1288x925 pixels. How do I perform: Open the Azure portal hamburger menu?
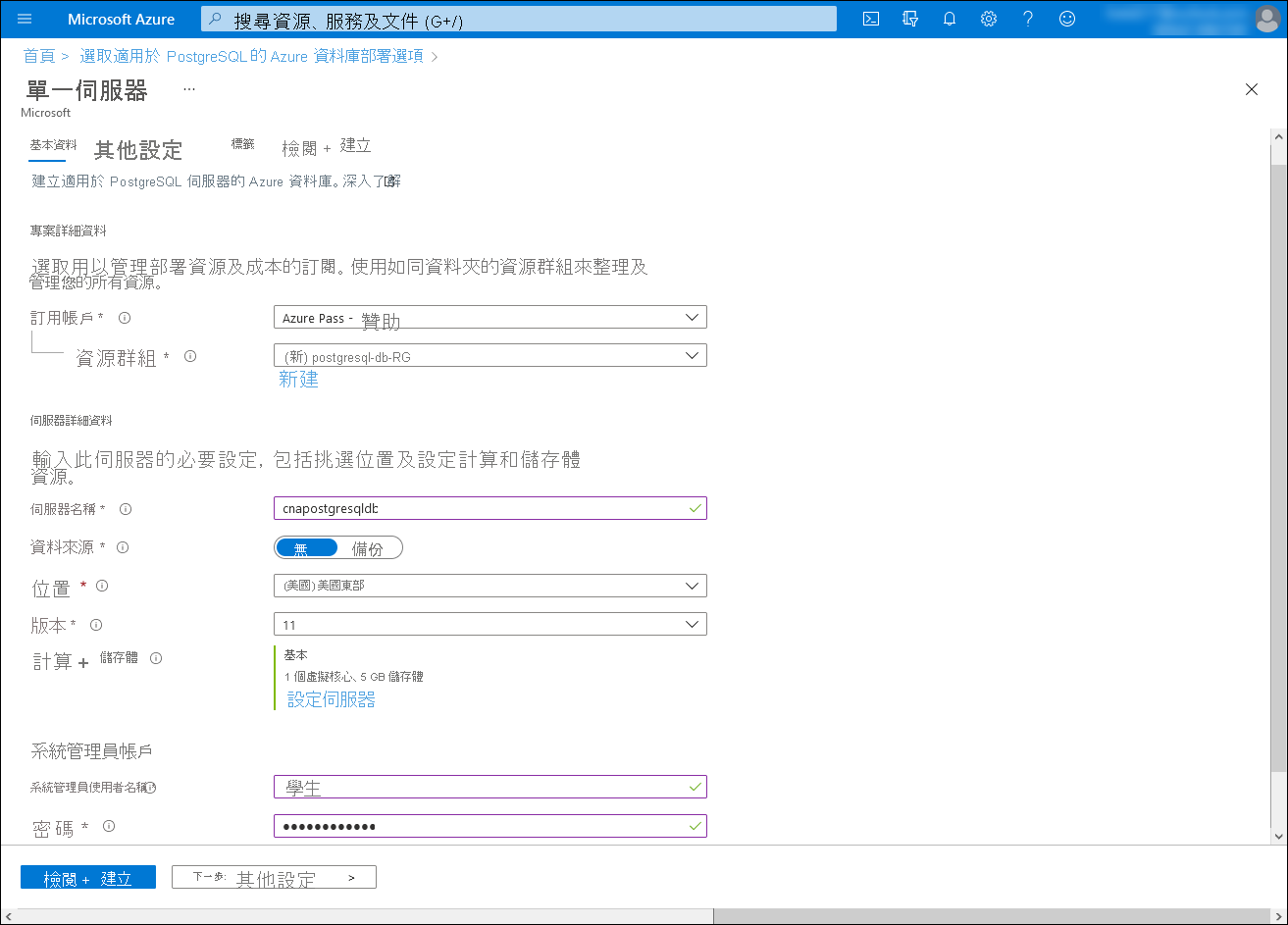(25, 19)
